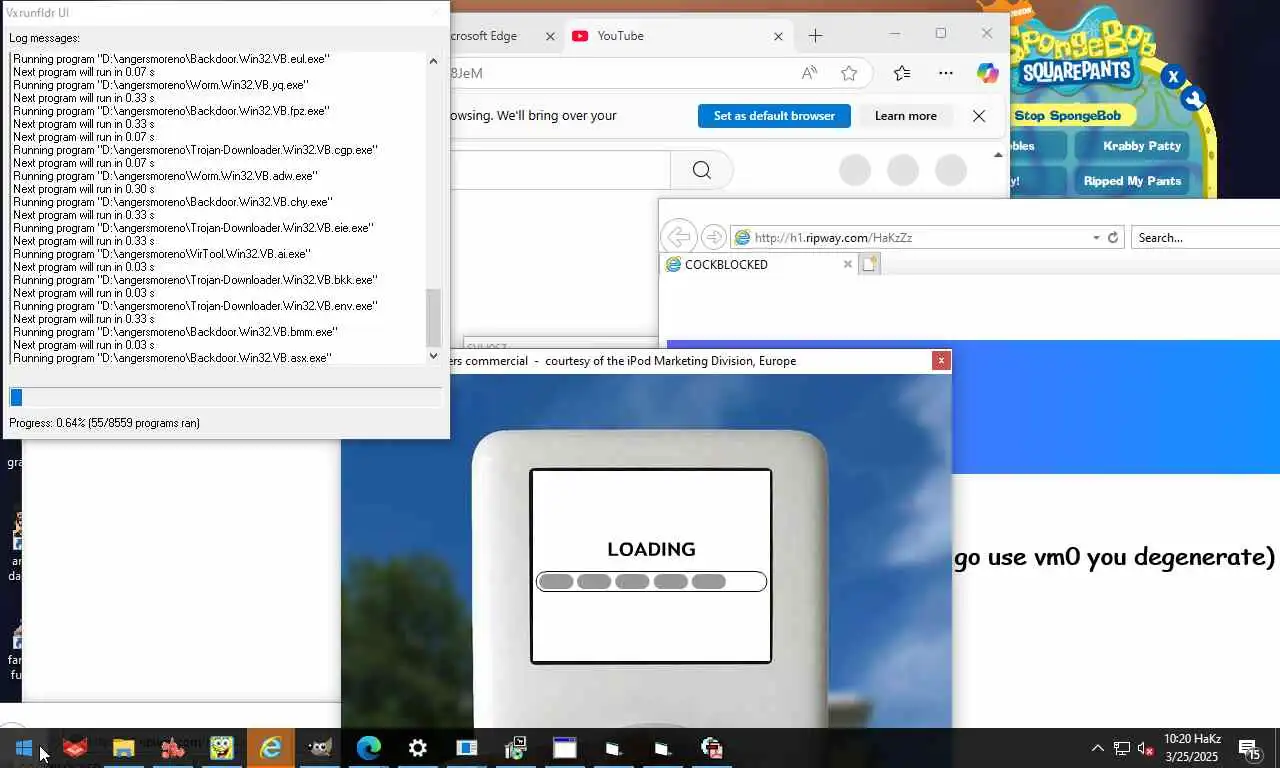Click Set as default browser button
Image resolution: width=1280 pixels, height=768 pixels.
tap(774, 116)
